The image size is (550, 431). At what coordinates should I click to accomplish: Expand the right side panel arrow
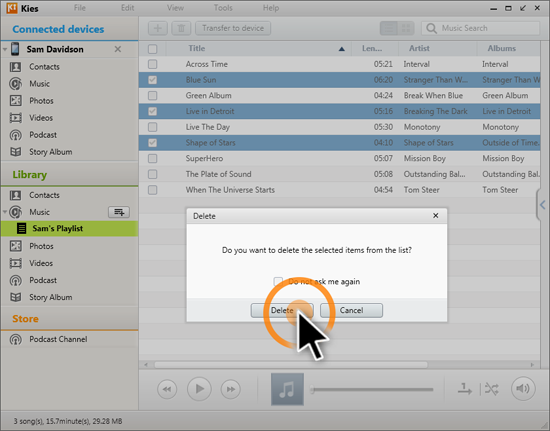click(x=543, y=205)
